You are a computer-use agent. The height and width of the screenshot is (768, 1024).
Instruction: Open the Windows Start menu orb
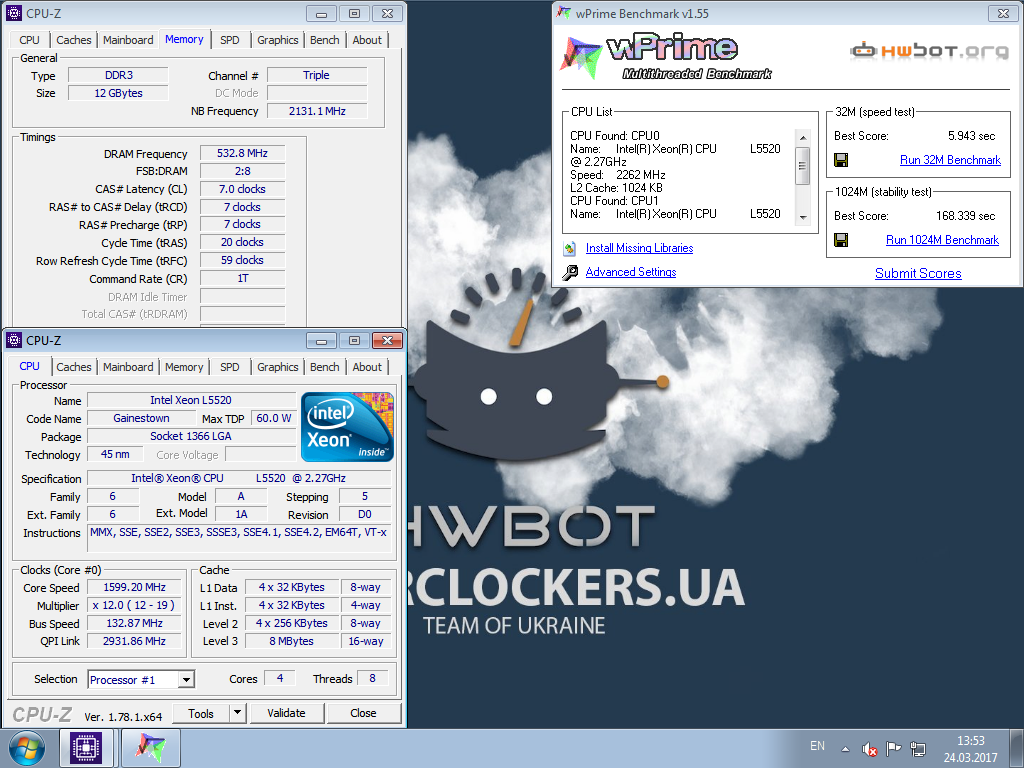(x=27, y=748)
